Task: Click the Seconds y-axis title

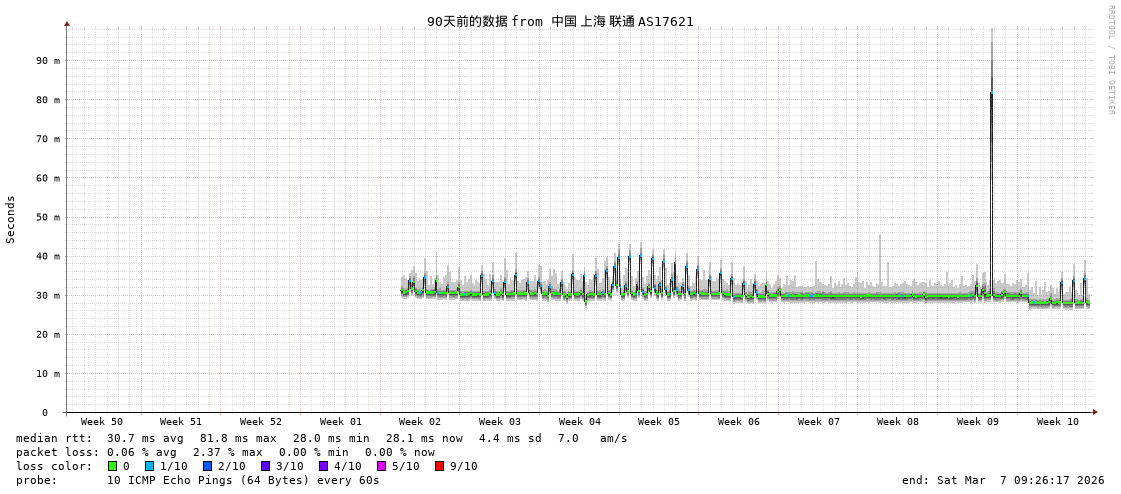Action: (x=11, y=219)
